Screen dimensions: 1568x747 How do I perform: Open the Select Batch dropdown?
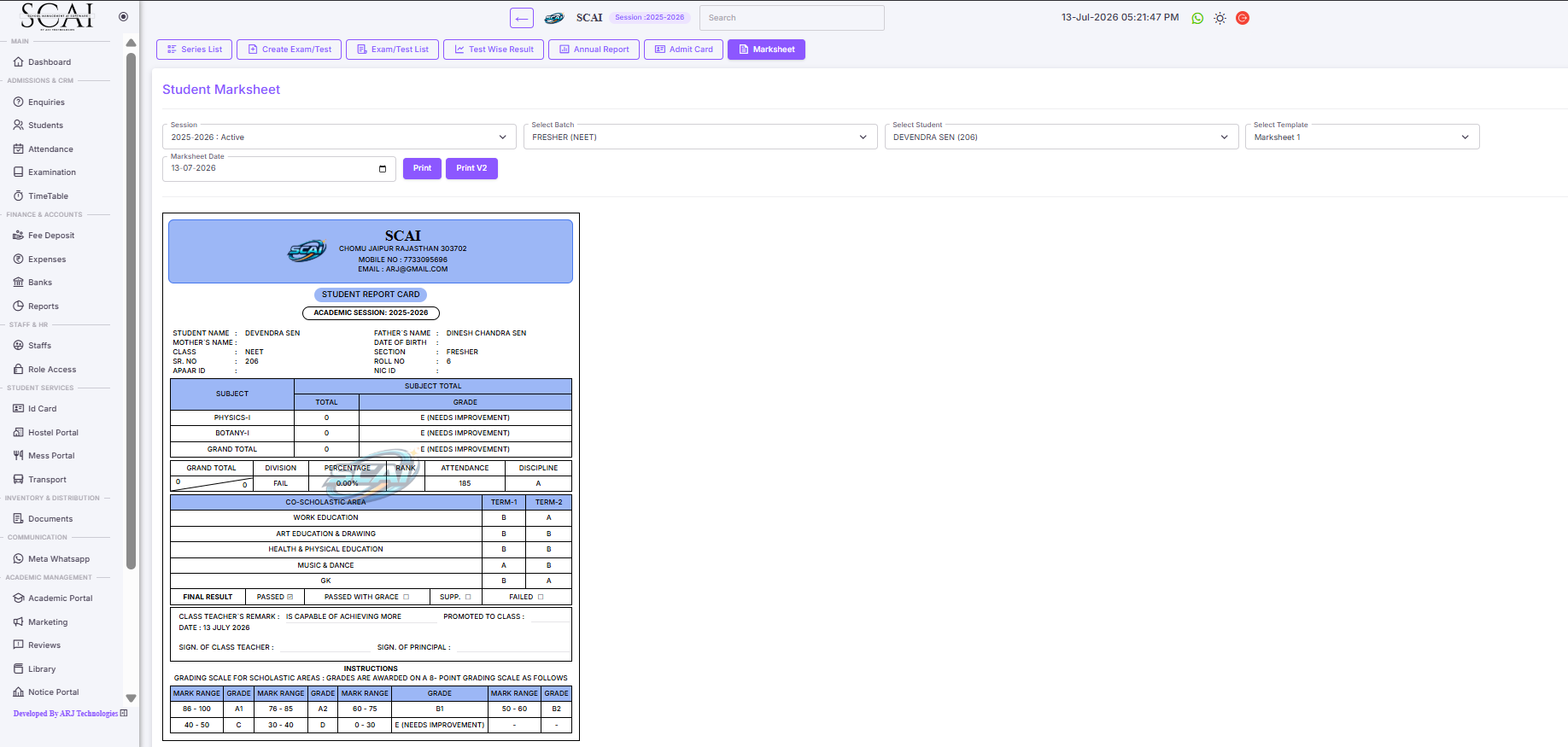(700, 137)
